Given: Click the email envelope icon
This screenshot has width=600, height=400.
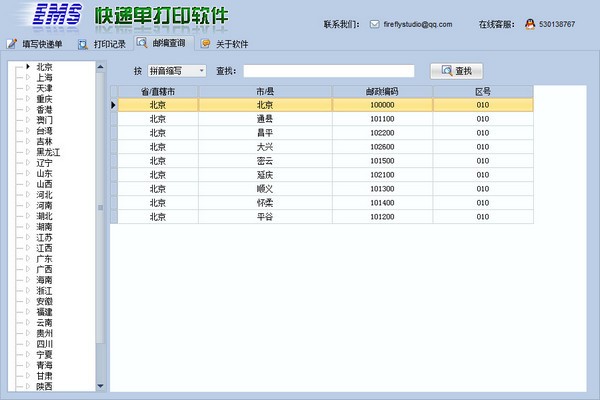Looking at the screenshot, I should (x=374, y=24).
